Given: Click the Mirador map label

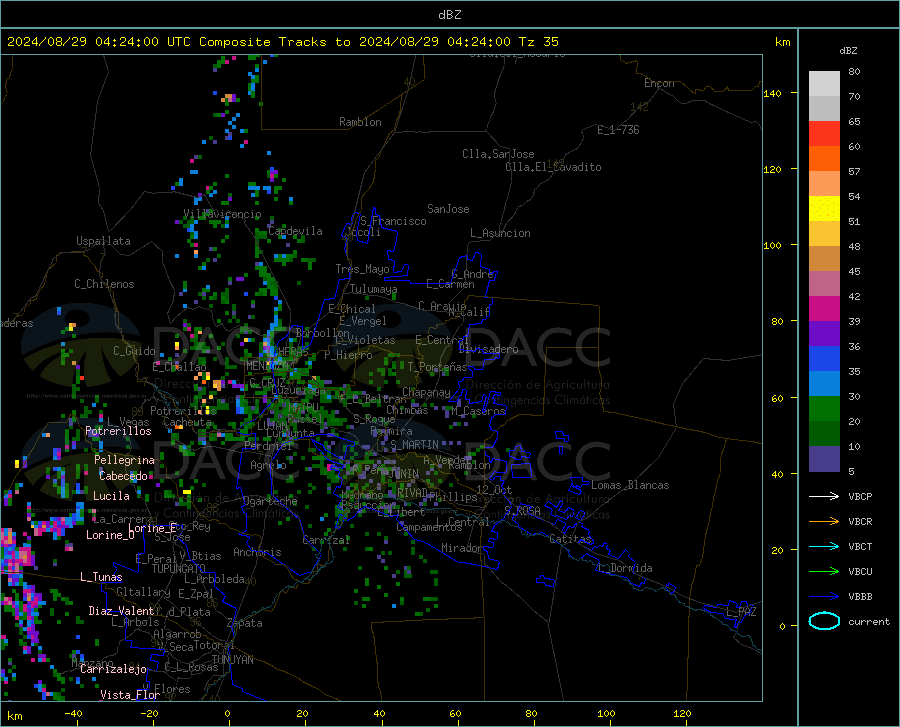Looking at the screenshot, I should pos(461,548).
